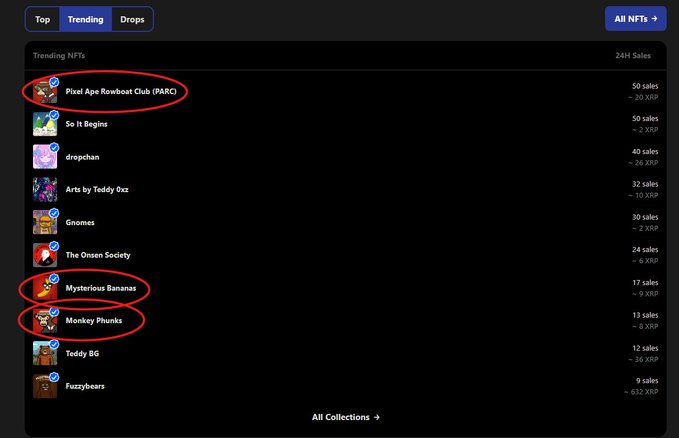Click the dropchan collection avatar

tap(45, 157)
